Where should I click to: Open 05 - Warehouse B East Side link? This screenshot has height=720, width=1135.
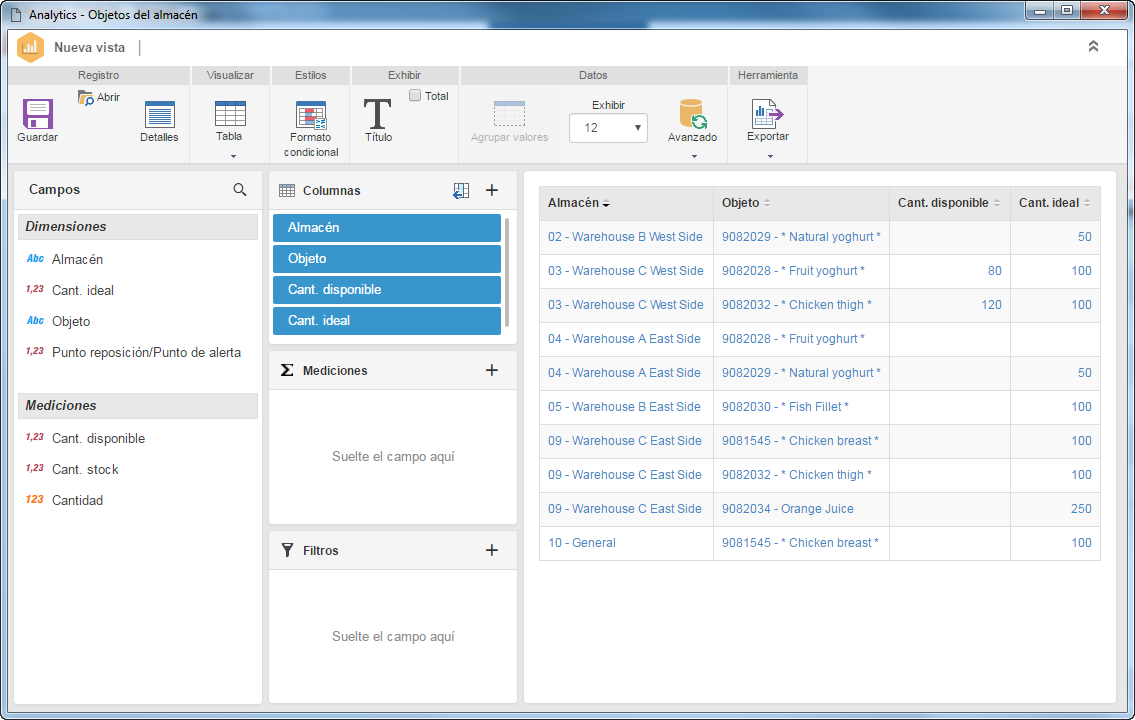(624, 407)
